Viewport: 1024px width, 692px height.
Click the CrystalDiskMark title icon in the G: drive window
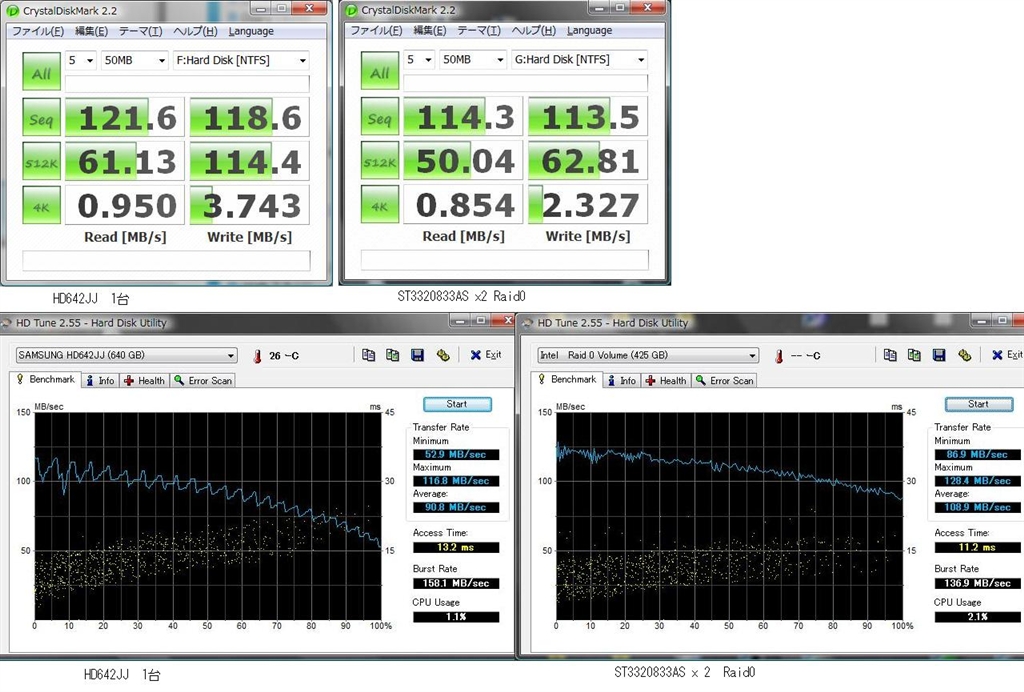pos(351,10)
